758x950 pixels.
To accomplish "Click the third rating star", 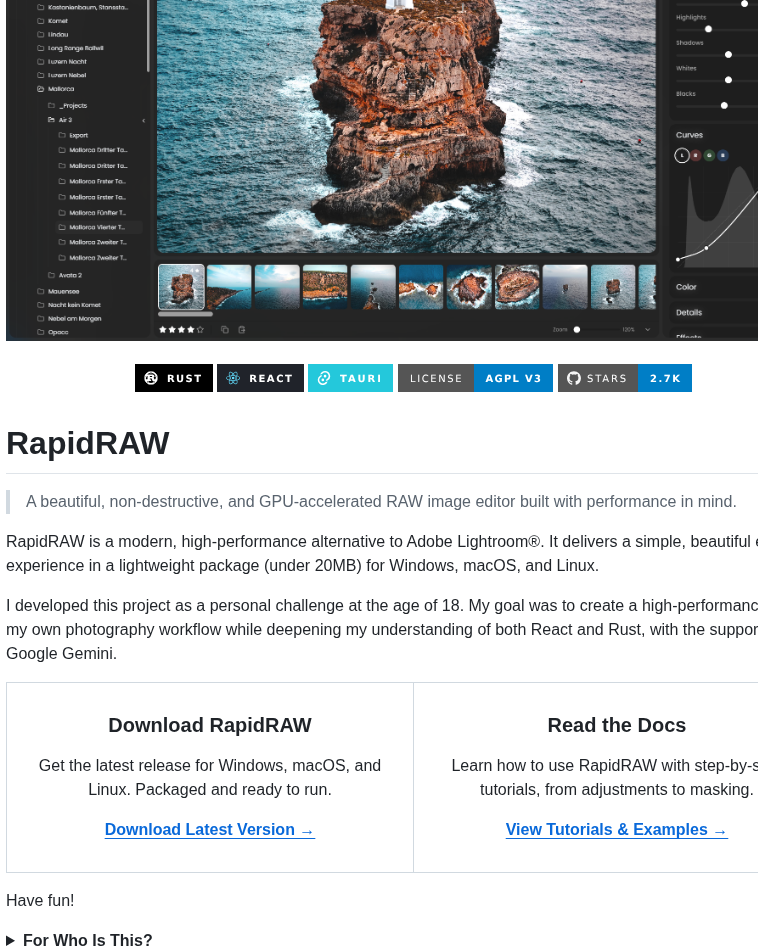I will pyautogui.click(x=181, y=330).
